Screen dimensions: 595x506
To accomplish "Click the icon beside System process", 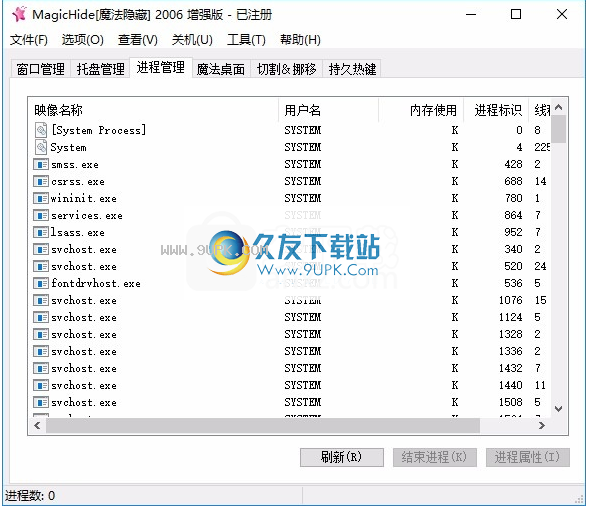I will click(x=41, y=147).
